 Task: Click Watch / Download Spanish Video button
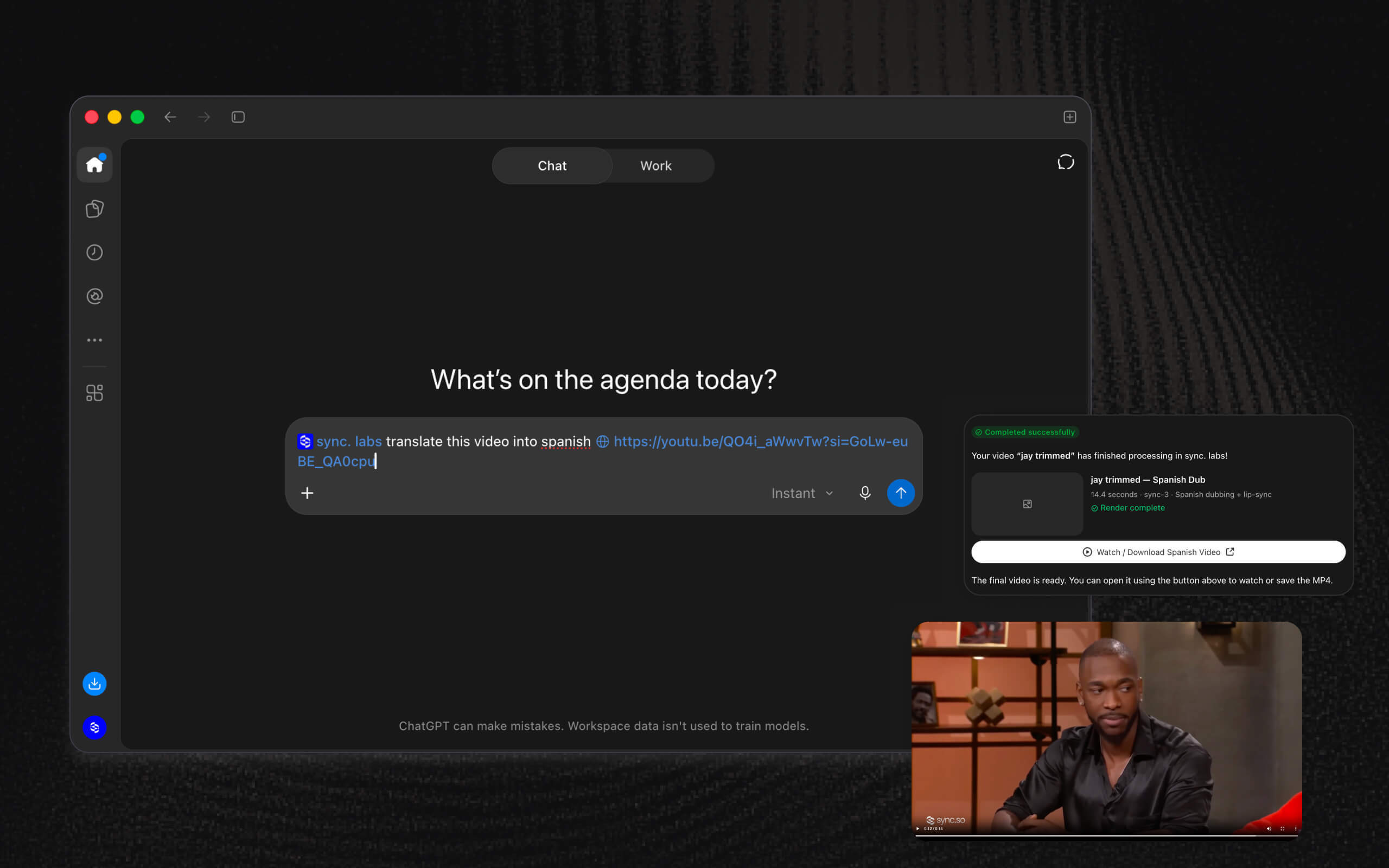pos(1158,552)
